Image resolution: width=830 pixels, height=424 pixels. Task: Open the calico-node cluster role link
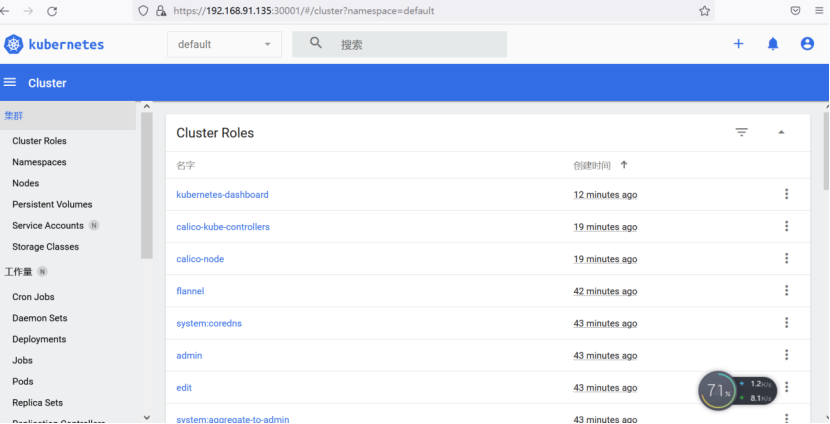[200, 259]
